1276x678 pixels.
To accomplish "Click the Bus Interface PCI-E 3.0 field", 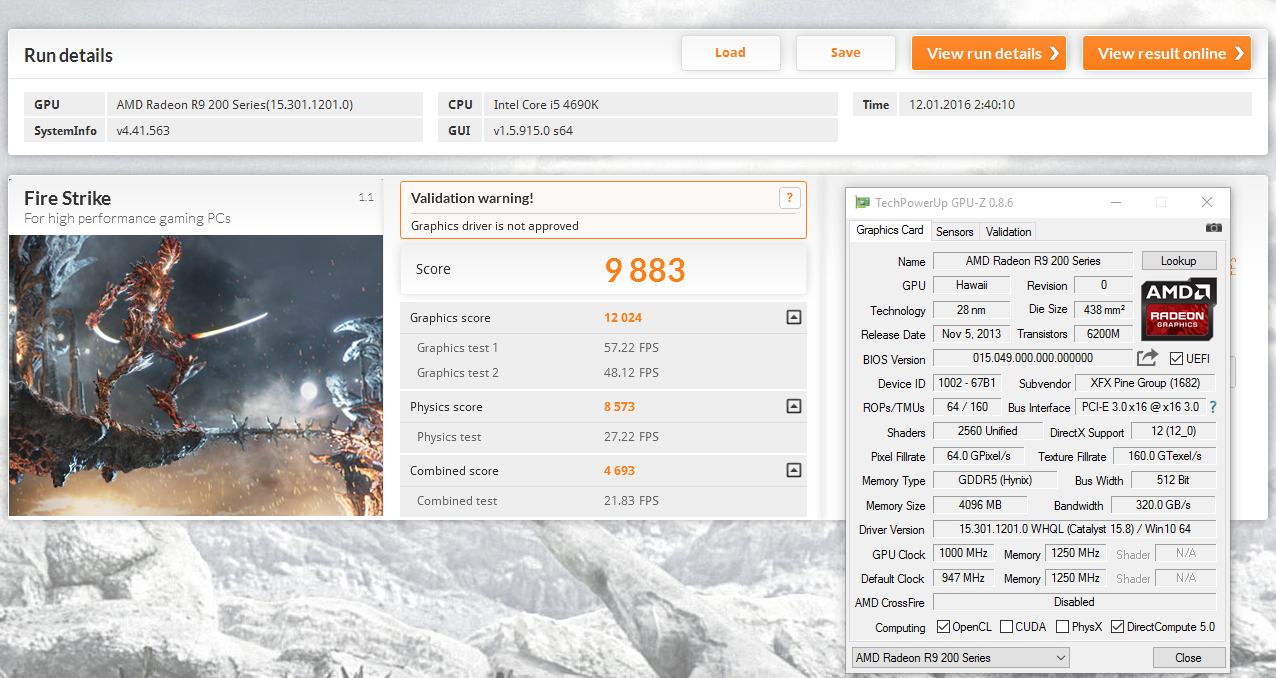I will pyautogui.click(x=1140, y=407).
